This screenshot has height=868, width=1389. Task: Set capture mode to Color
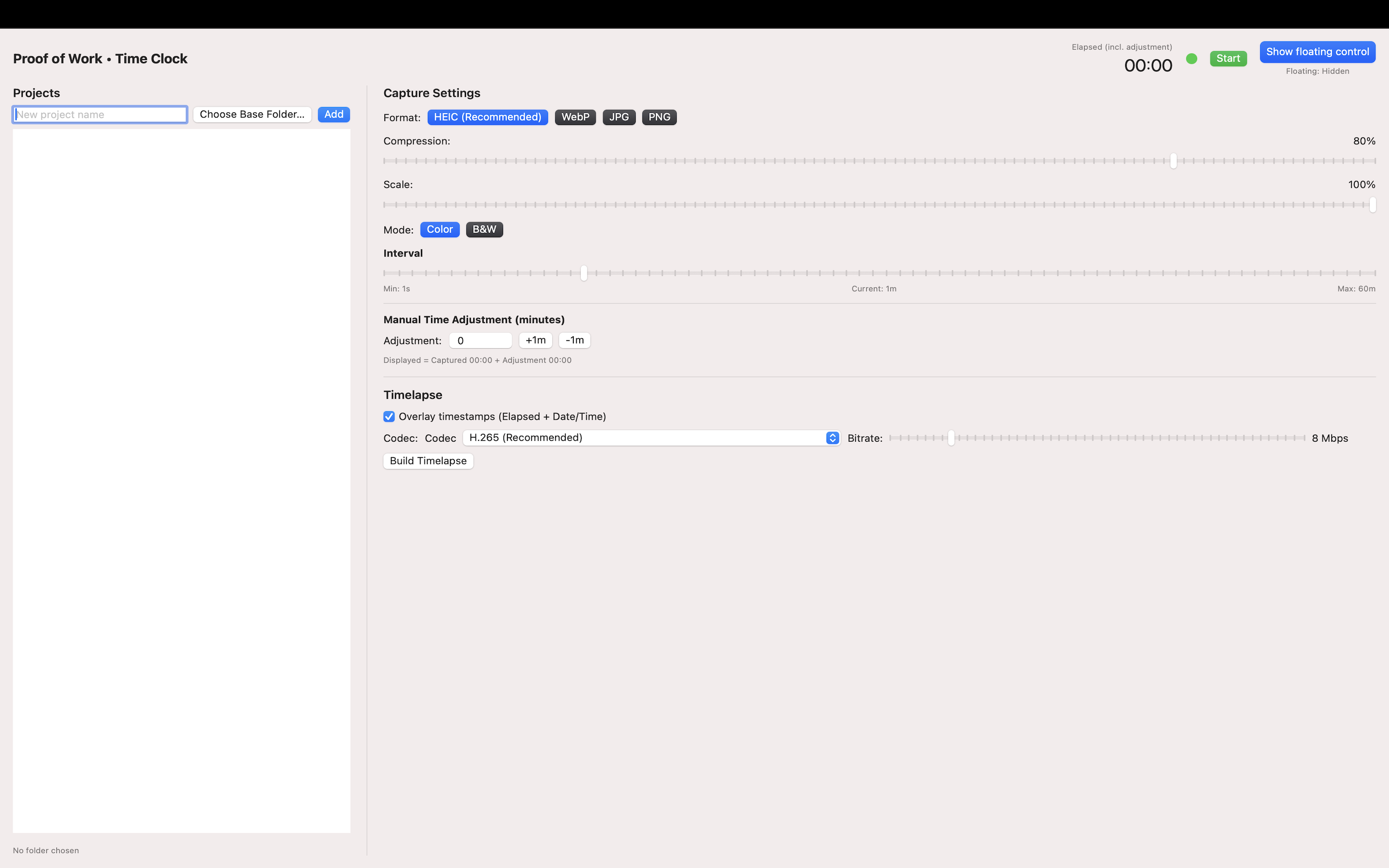[440, 230]
